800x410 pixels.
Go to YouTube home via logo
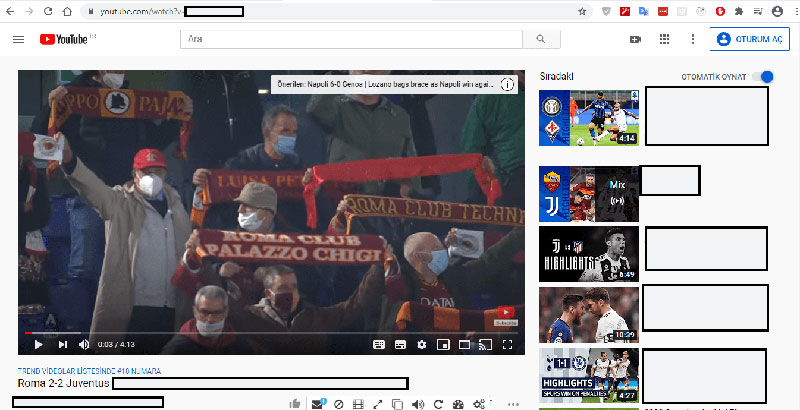pos(64,39)
